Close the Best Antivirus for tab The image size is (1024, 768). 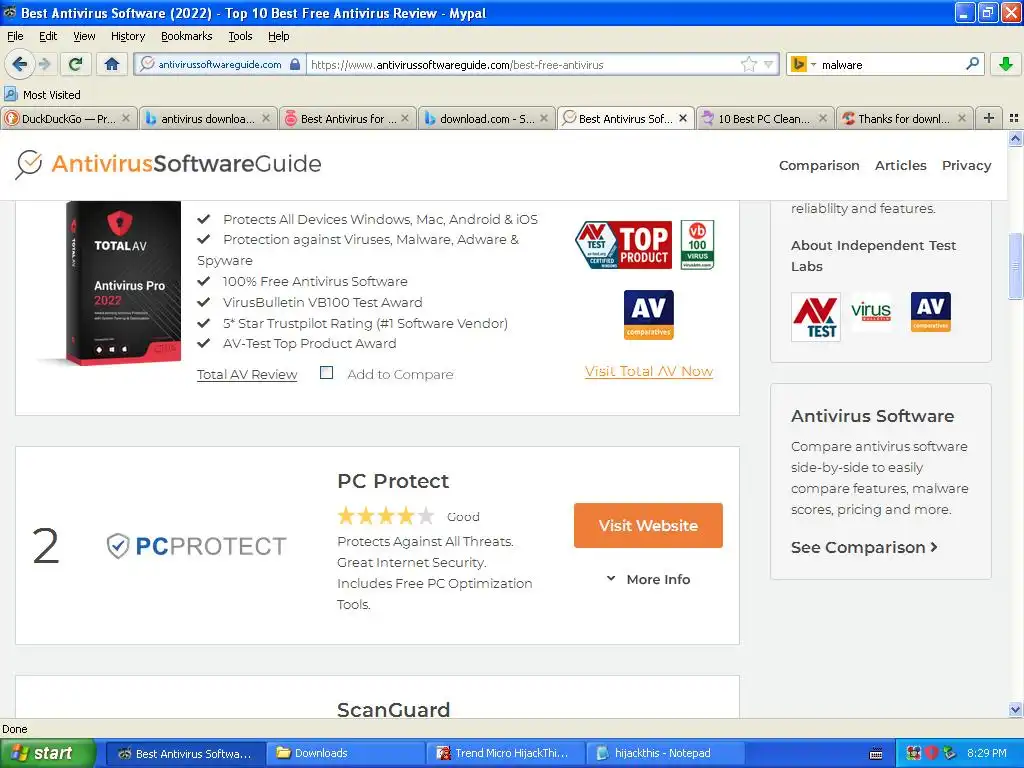[x=405, y=118]
